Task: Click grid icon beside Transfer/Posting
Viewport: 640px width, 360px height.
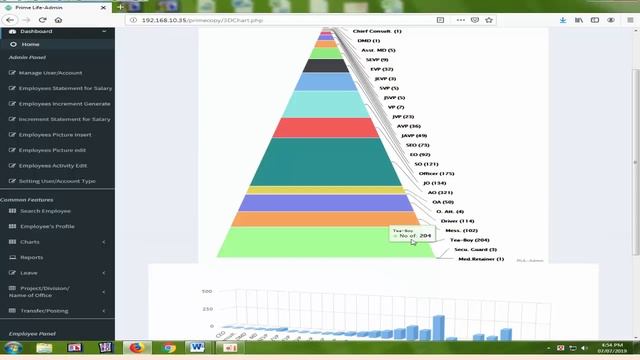Action: coord(13,311)
